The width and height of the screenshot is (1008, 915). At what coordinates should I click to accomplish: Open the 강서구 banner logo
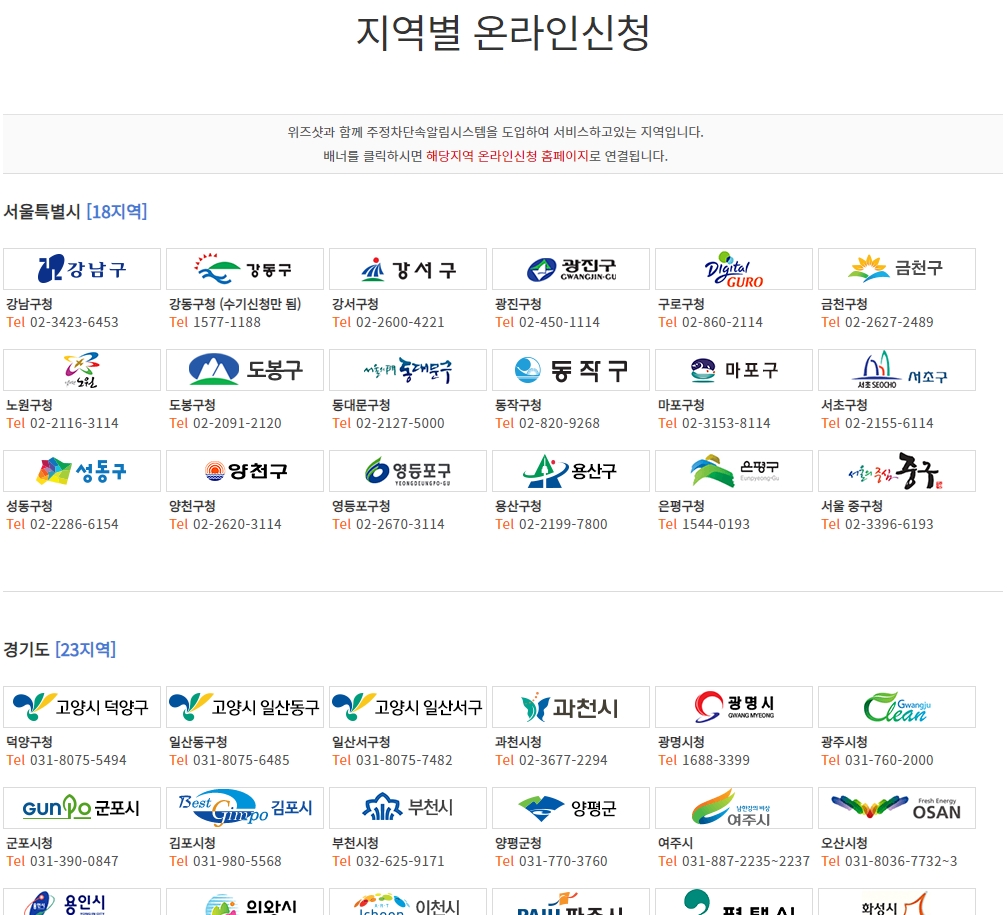(x=408, y=269)
